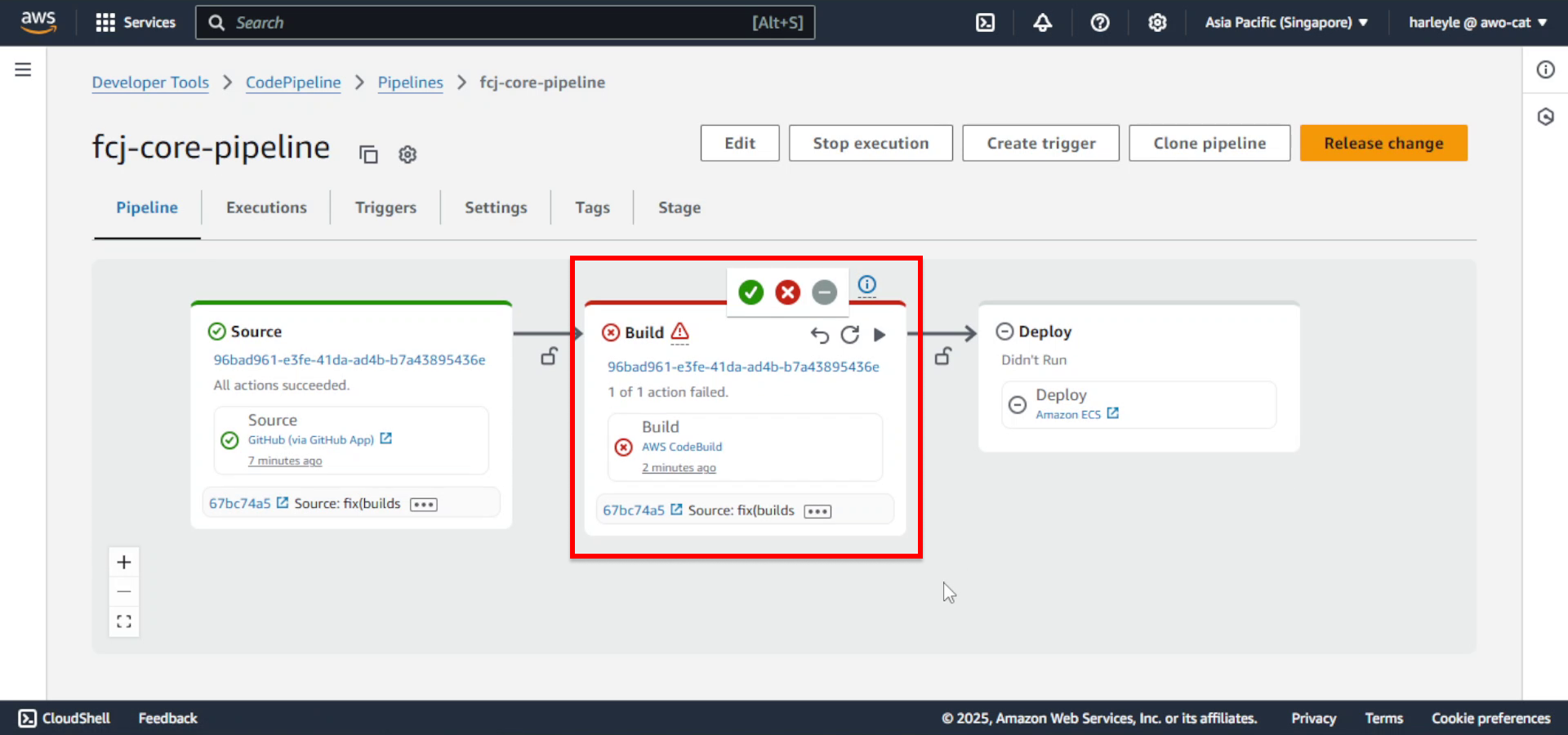Open the top bar settings gear

coord(1157,23)
